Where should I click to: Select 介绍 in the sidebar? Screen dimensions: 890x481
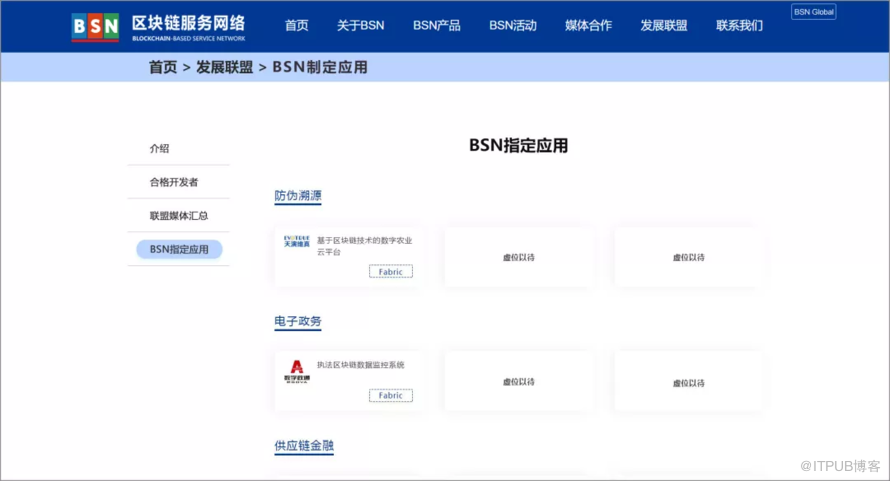[x=159, y=148]
